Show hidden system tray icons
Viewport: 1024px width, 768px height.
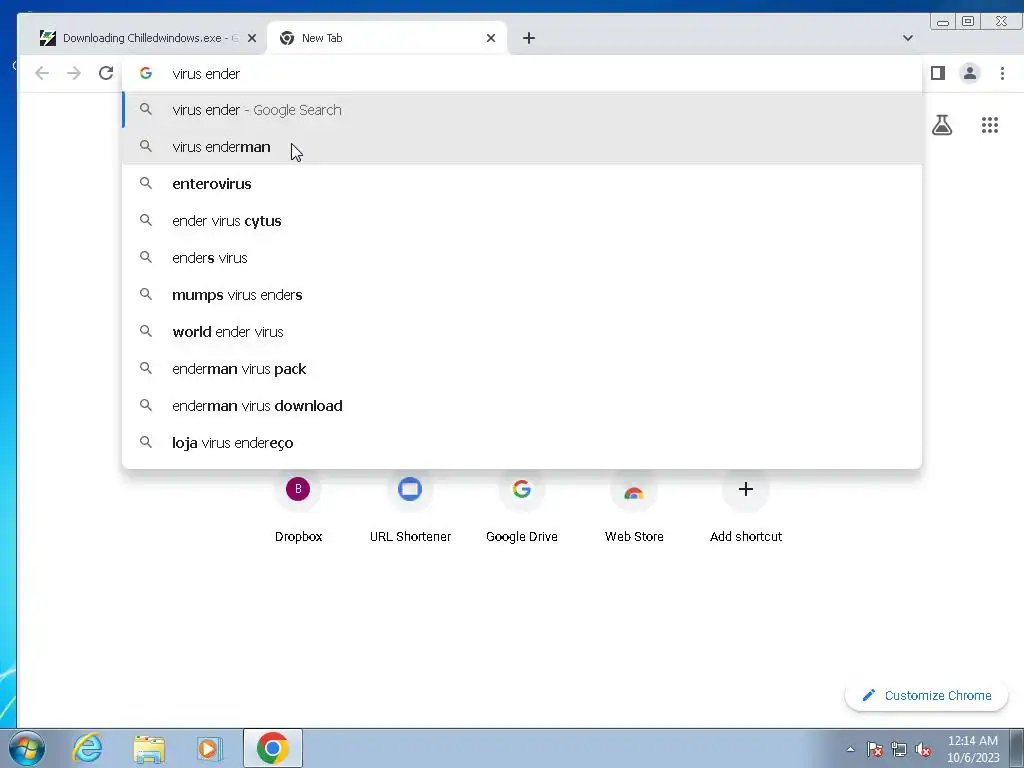coord(850,749)
